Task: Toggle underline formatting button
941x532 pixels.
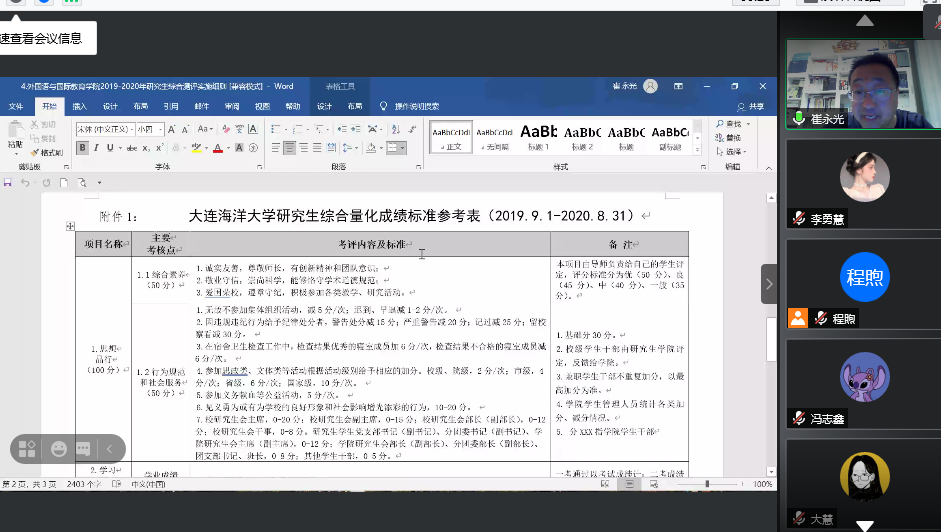Action: [x=112, y=148]
